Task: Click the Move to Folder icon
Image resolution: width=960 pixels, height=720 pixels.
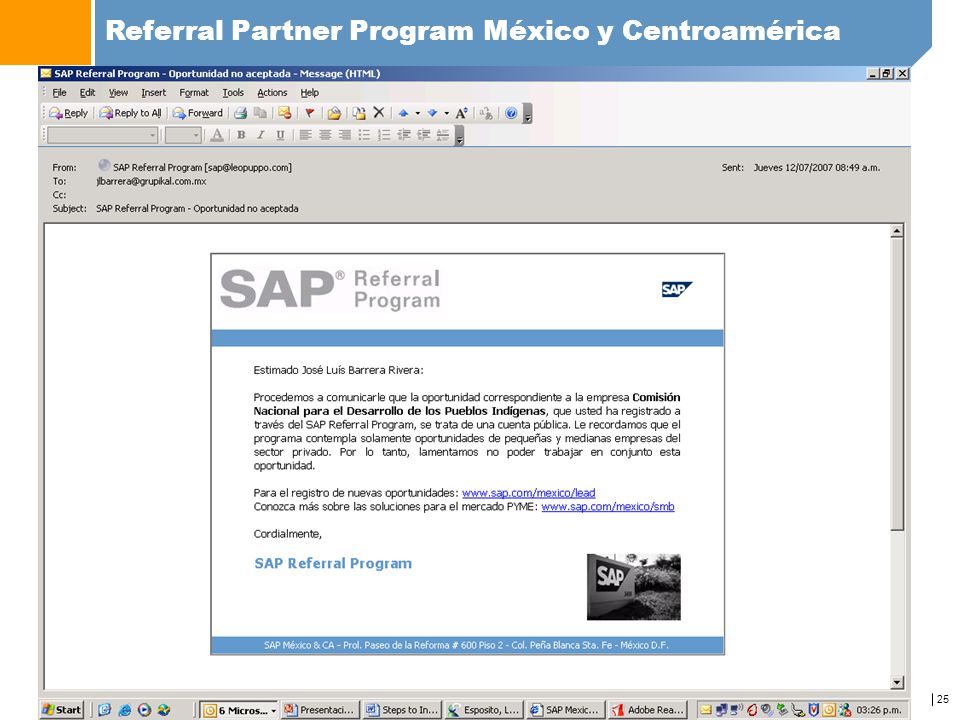Action: (x=359, y=113)
